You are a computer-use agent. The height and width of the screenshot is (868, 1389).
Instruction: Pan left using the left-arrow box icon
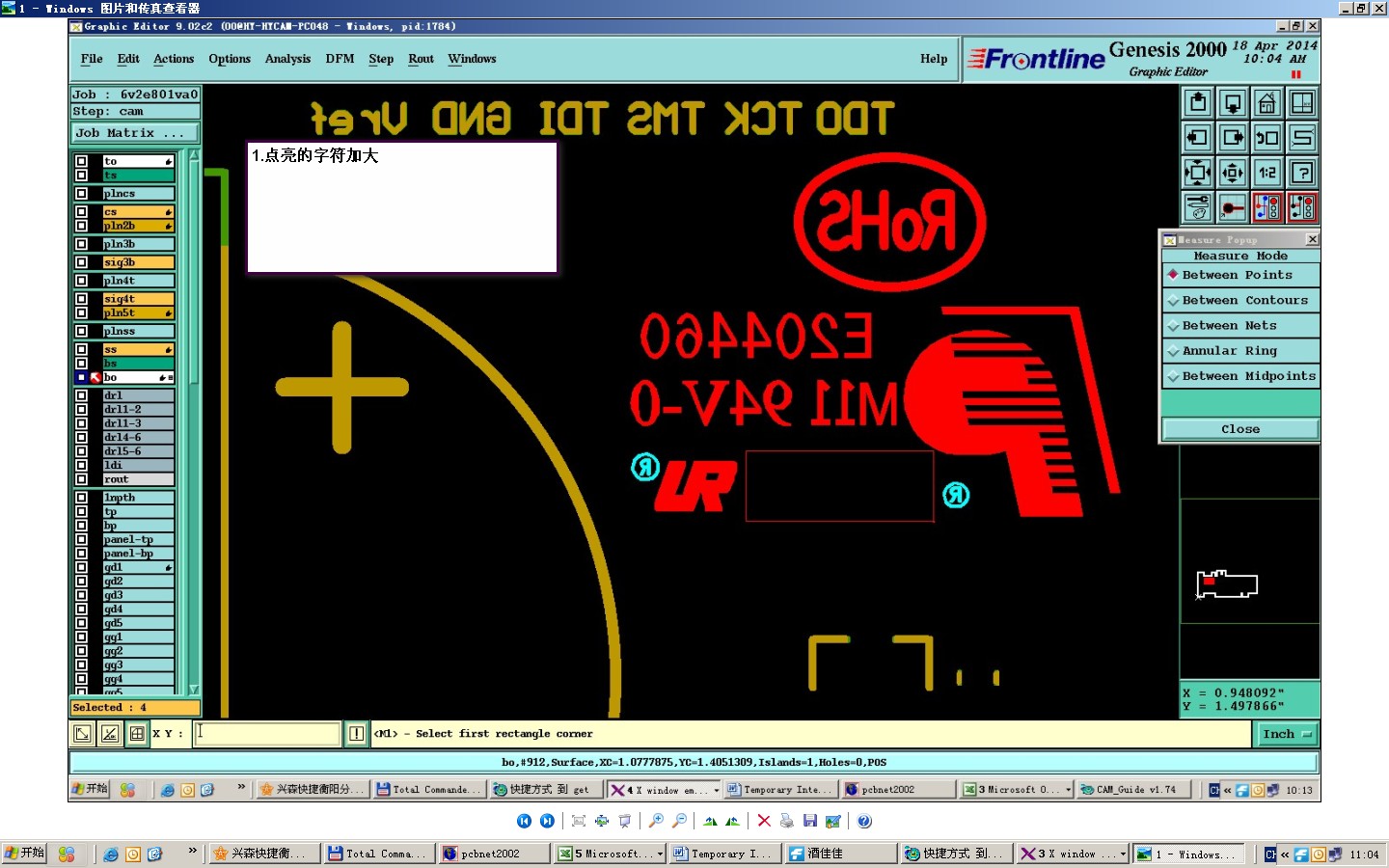pos(1198,138)
